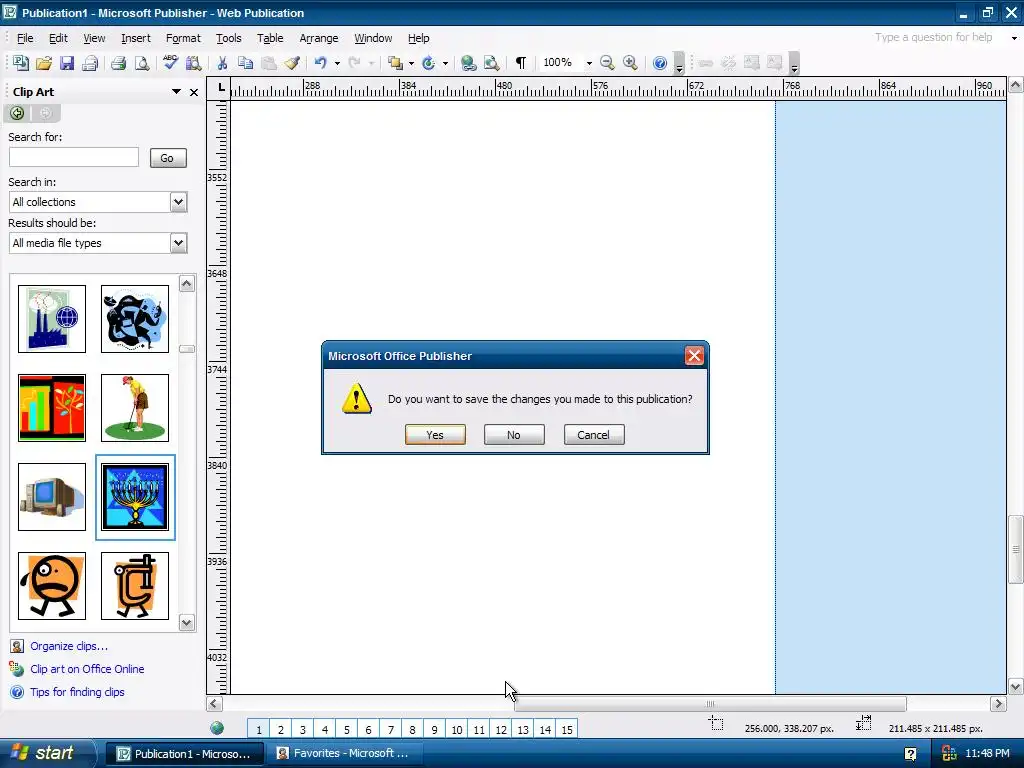This screenshot has width=1024, height=768.
Task: Click the Format Painter brush icon
Action: click(292, 63)
